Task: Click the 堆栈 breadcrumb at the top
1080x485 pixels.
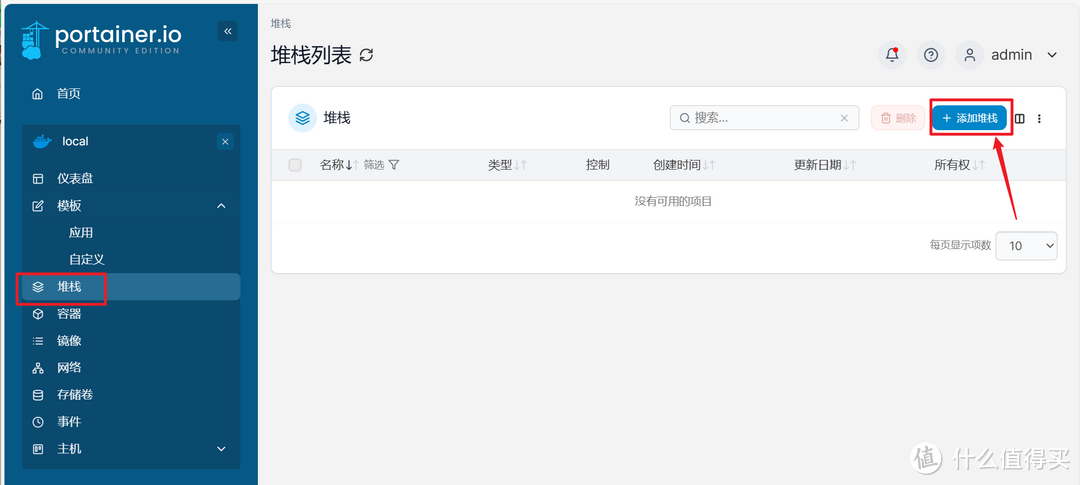Action: coord(281,23)
